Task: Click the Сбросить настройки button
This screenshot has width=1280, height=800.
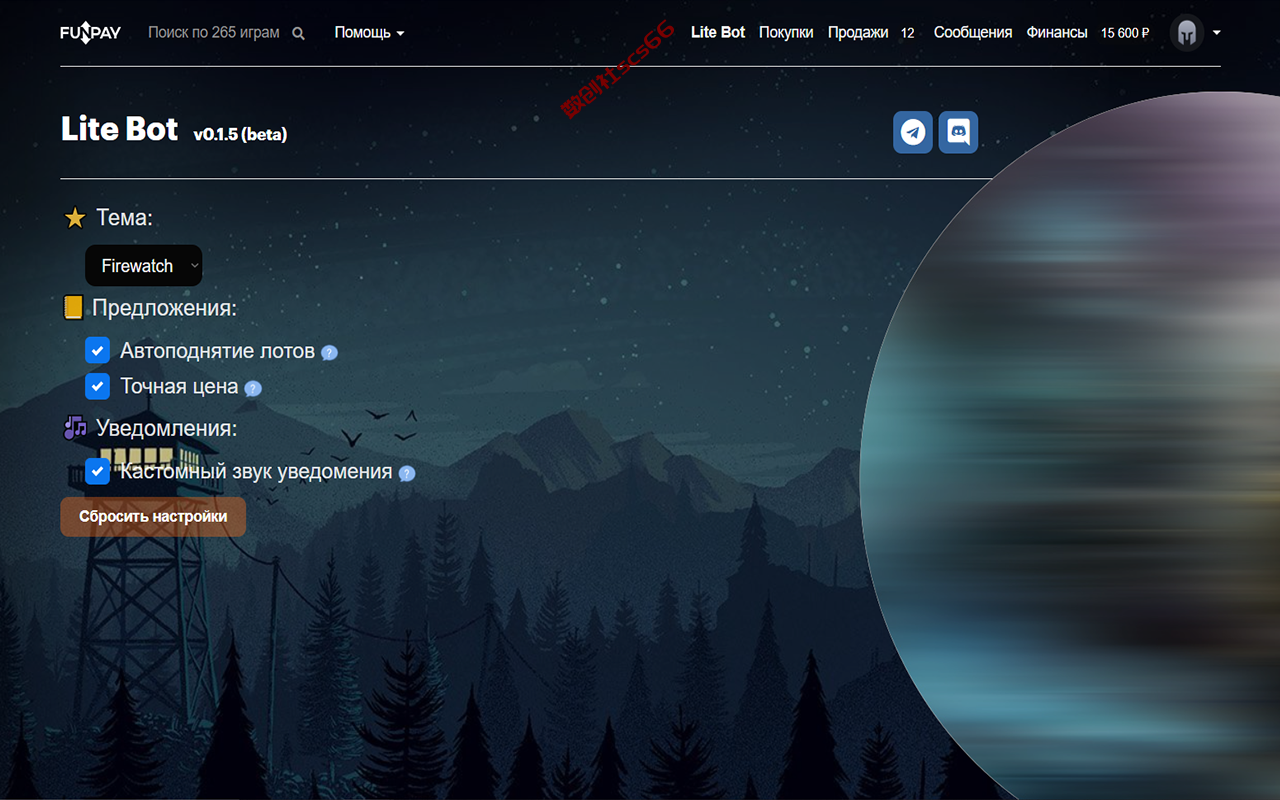Action: [x=153, y=517]
